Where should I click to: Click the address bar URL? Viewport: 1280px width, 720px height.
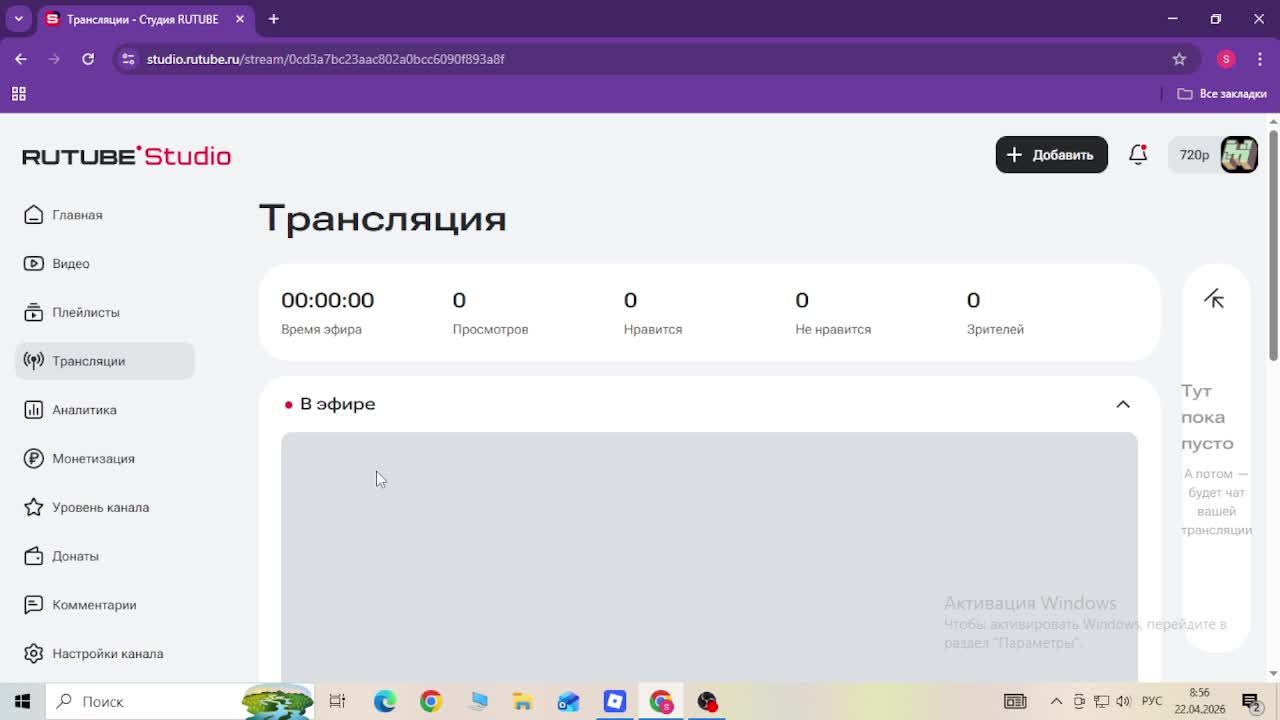[325, 59]
